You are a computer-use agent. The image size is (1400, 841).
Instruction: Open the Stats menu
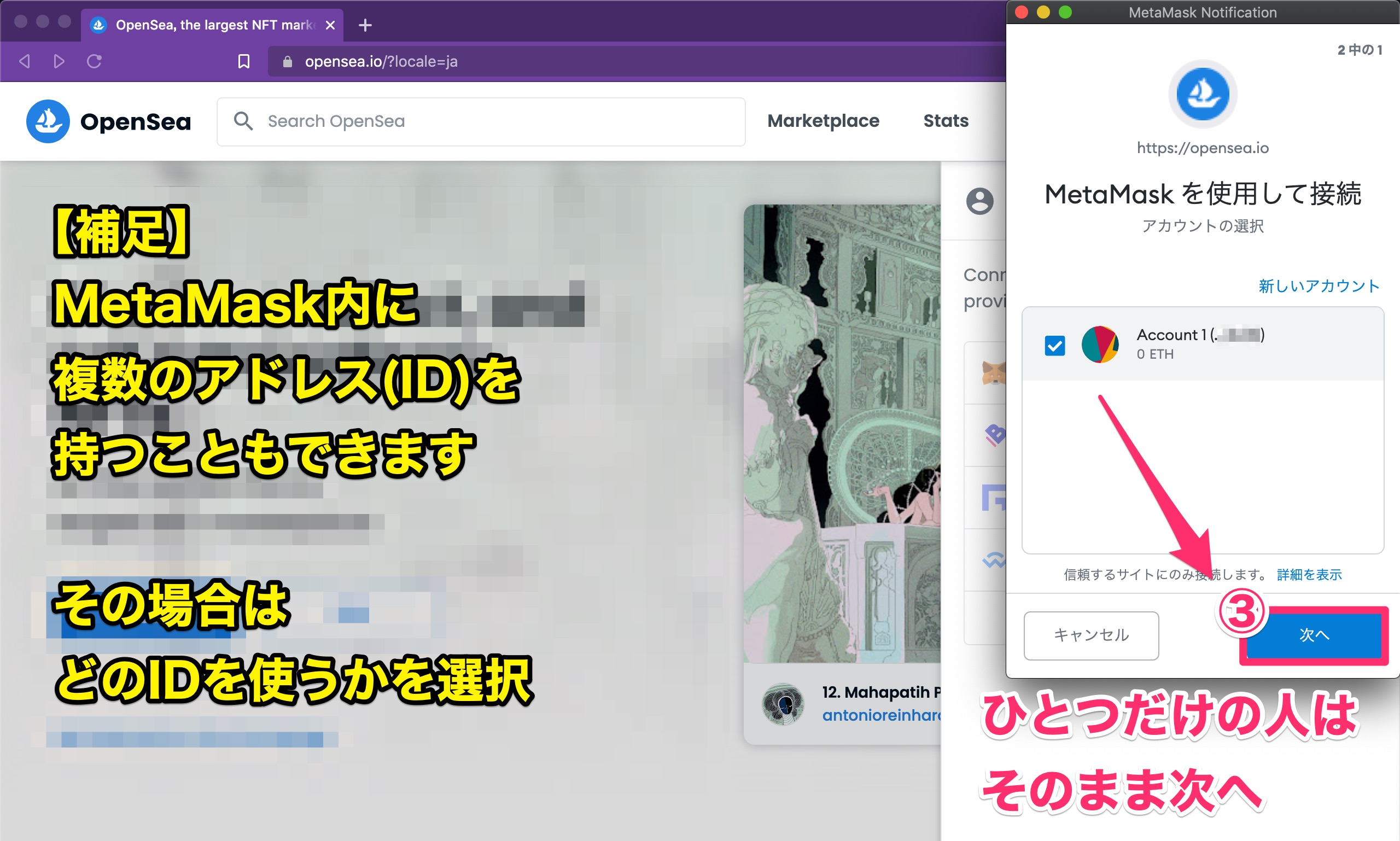(946, 121)
